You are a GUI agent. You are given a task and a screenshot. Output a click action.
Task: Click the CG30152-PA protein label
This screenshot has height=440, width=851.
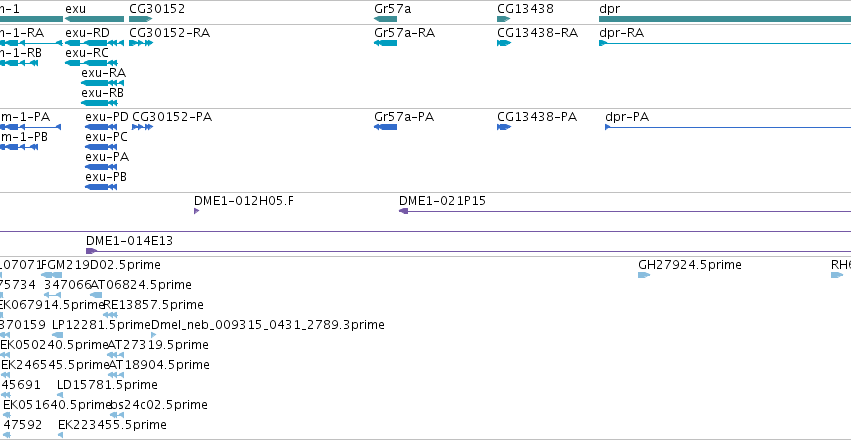coord(172,117)
